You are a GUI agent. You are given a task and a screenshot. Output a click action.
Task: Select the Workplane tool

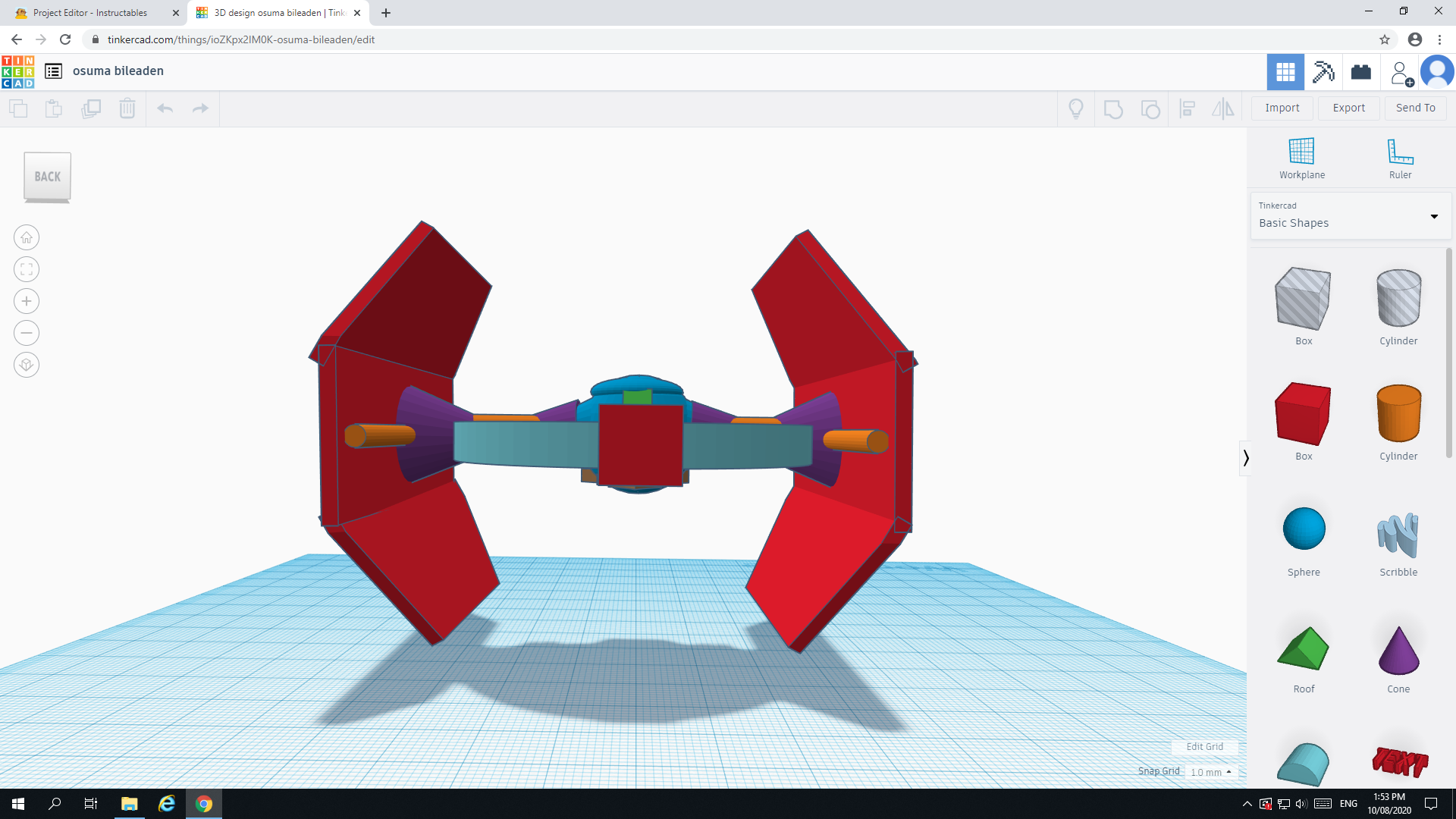[x=1301, y=158]
